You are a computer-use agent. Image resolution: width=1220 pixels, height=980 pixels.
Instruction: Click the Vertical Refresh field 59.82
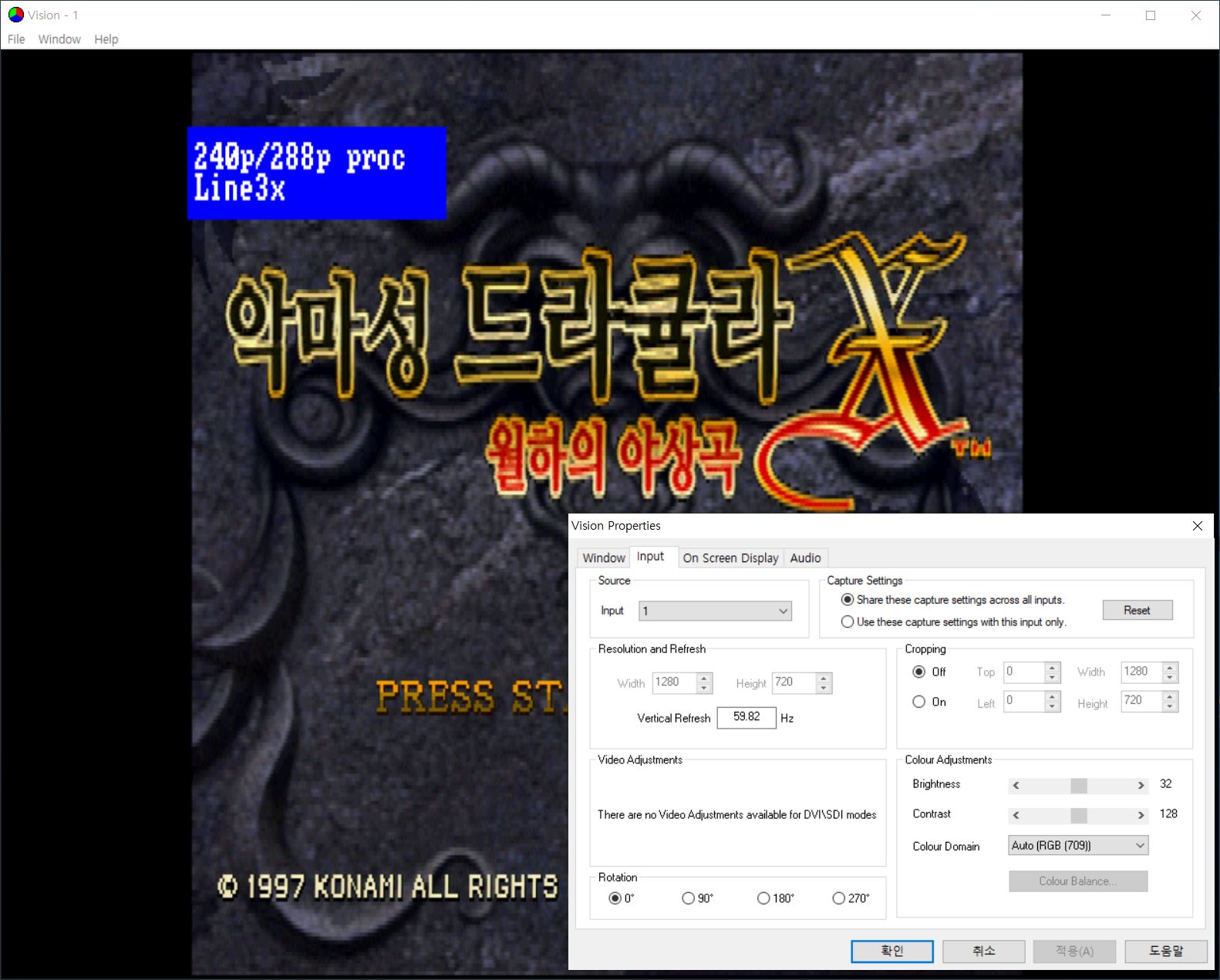(x=746, y=717)
